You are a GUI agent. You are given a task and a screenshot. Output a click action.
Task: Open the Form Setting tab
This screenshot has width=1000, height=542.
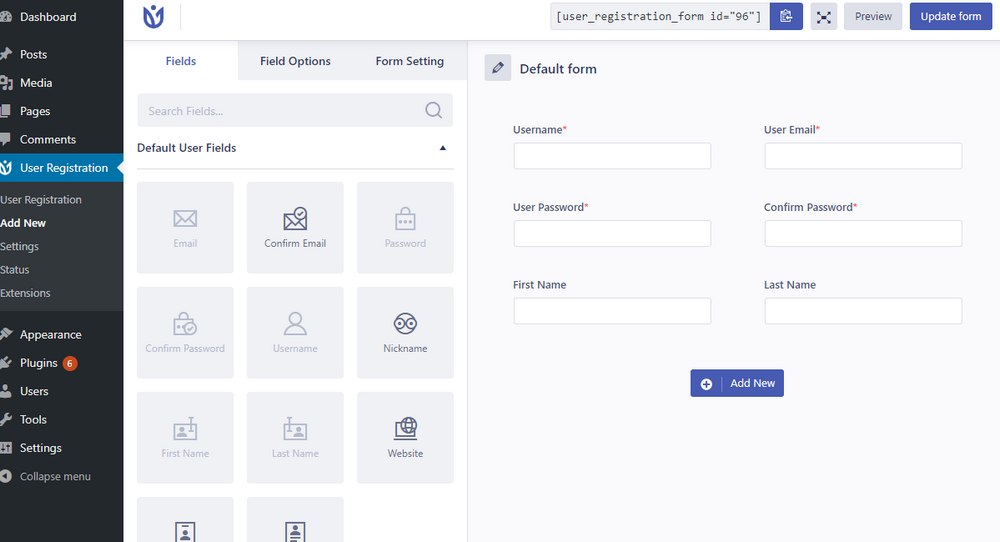[409, 61]
